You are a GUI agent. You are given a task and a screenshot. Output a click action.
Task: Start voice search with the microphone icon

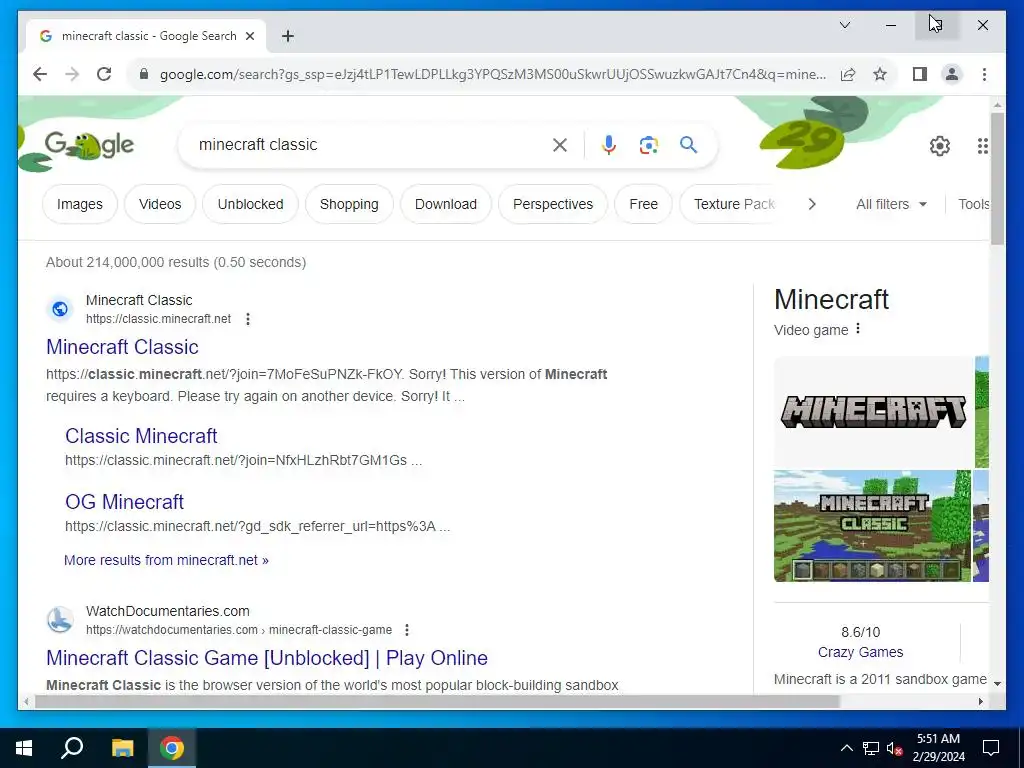coord(609,145)
